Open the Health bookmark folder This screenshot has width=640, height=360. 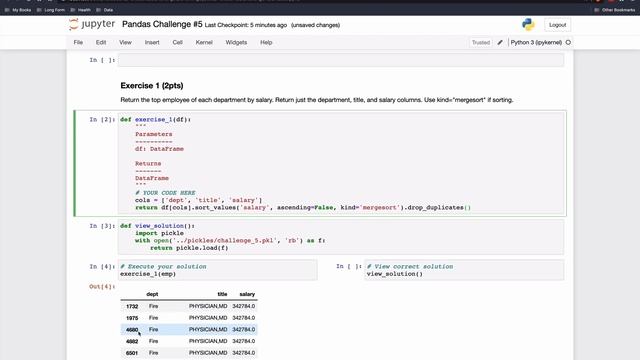pos(81,10)
